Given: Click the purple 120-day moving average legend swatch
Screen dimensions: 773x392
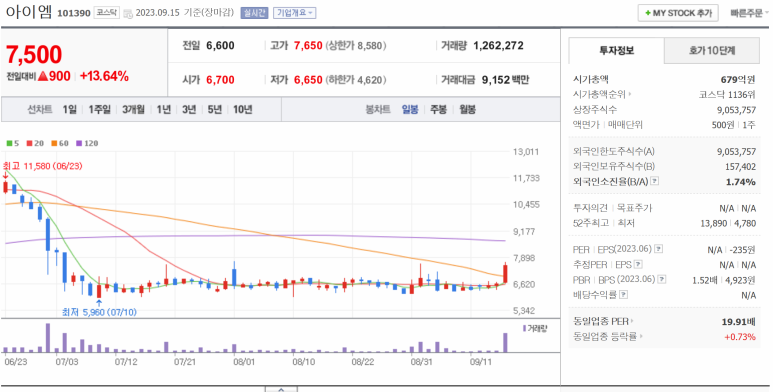Looking at the screenshot, I should pos(78,143).
